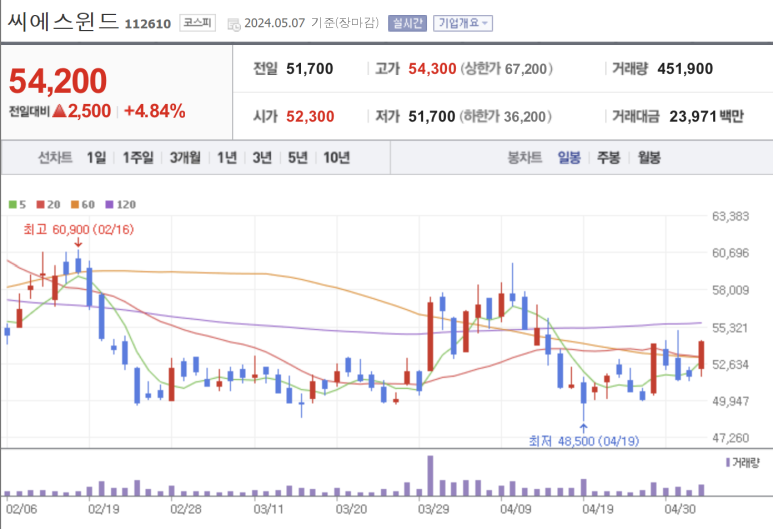The image size is (773, 529).
Task: Click the 03/29 date axis label
Action: pos(433,509)
